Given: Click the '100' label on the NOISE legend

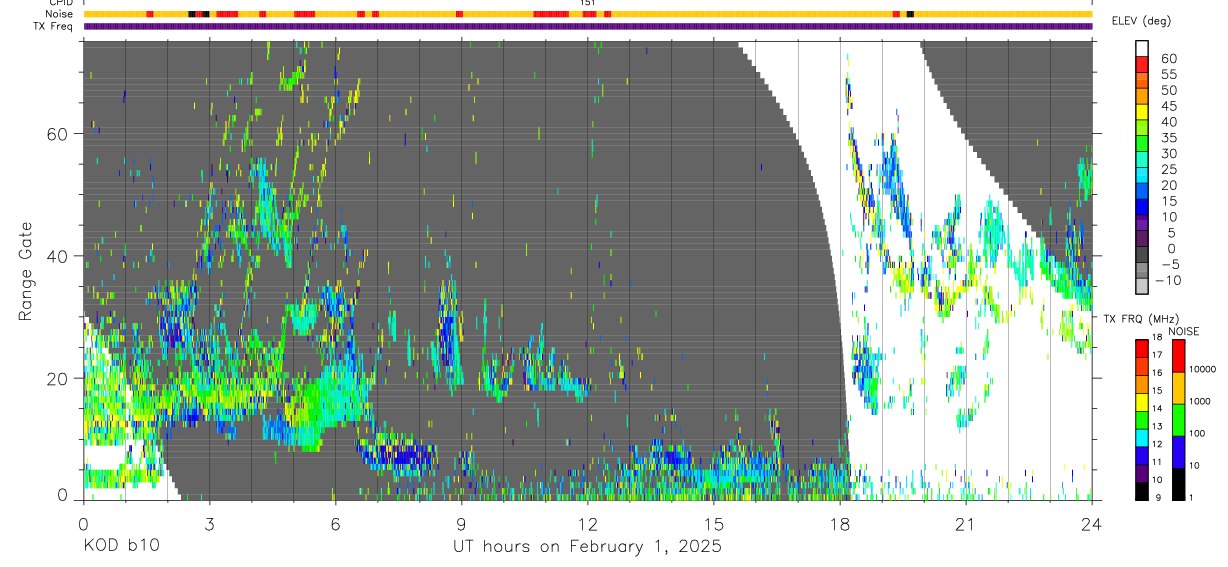Looking at the screenshot, I should (1197, 433).
